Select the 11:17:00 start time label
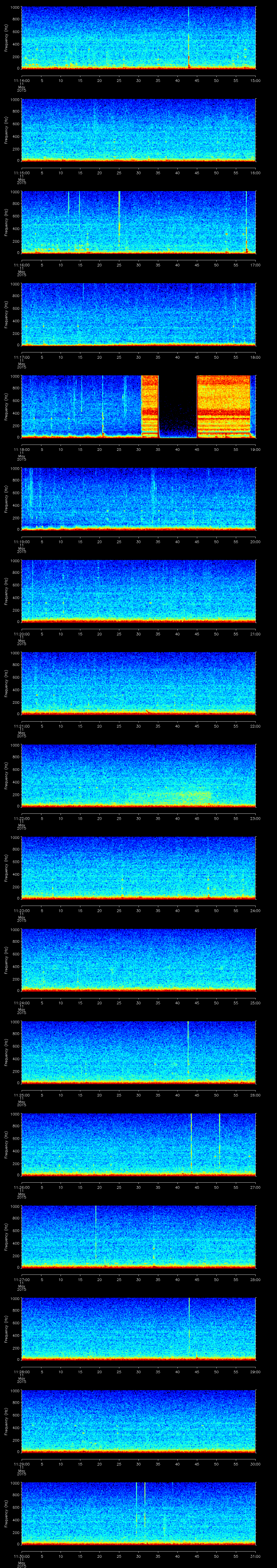The image size is (277, 1568). pos(21,357)
